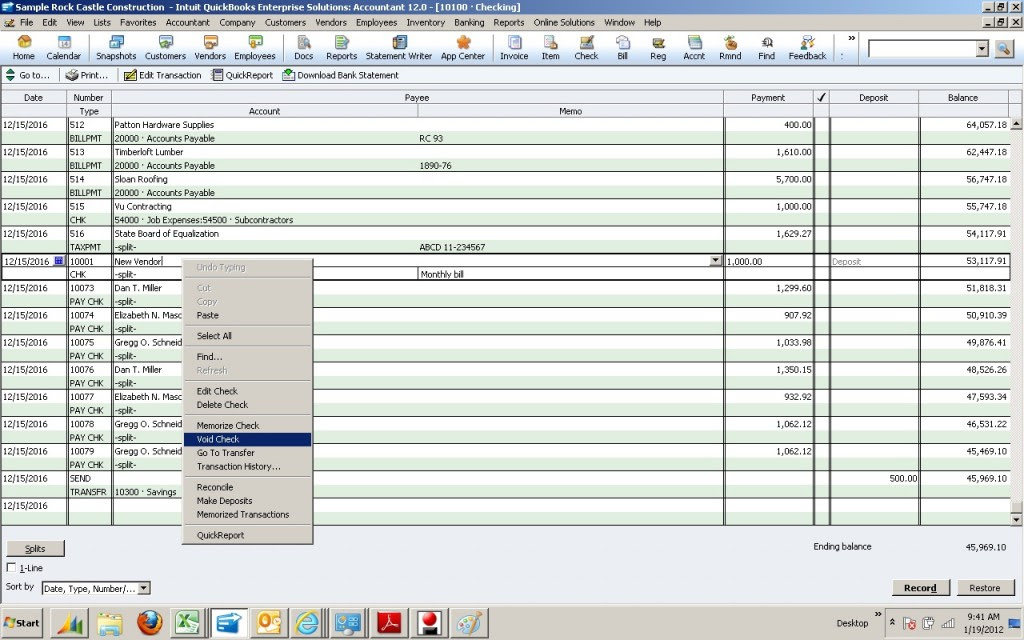
Task: Create an Invoice via toolbar icon
Action: [x=514, y=48]
